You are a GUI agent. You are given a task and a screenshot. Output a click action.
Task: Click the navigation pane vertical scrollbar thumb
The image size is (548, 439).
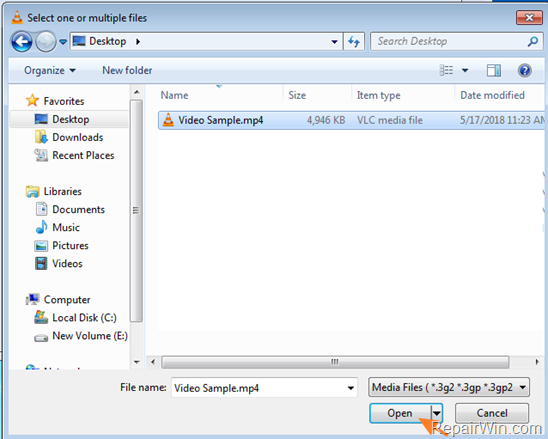[137, 210]
